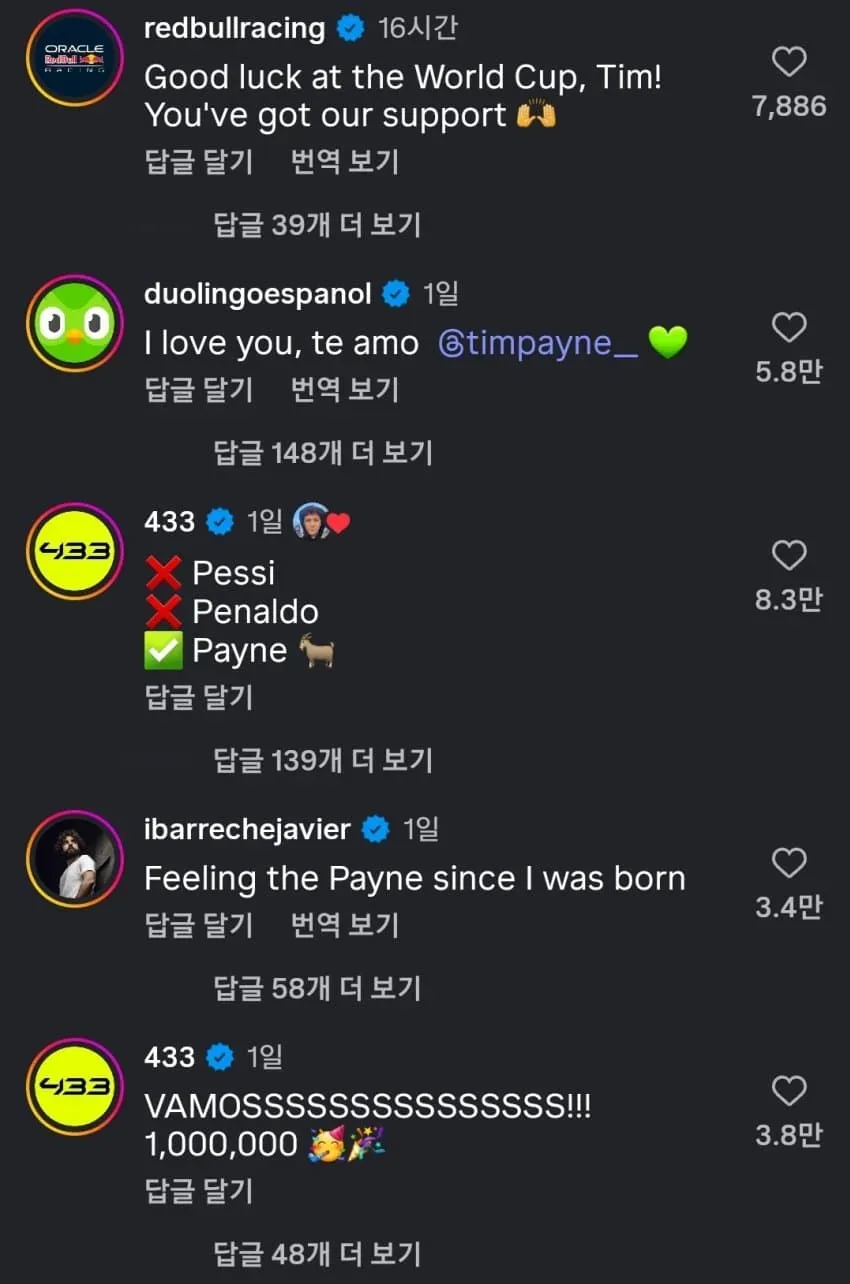
Task: Tap the heart on 433's Pessi Penaldo comment
Action: tap(790, 555)
